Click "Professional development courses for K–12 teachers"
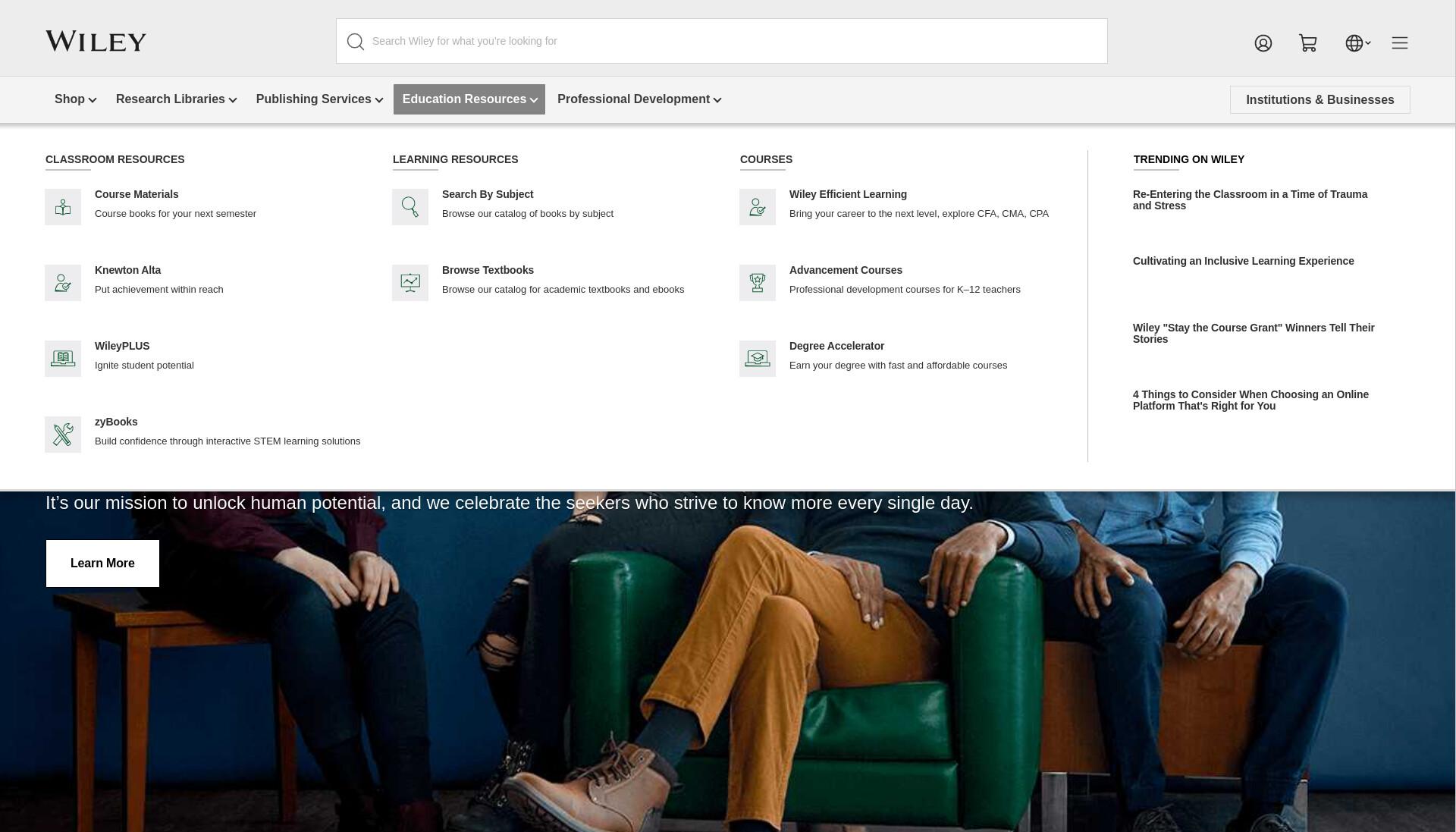 [x=905, y=290]
